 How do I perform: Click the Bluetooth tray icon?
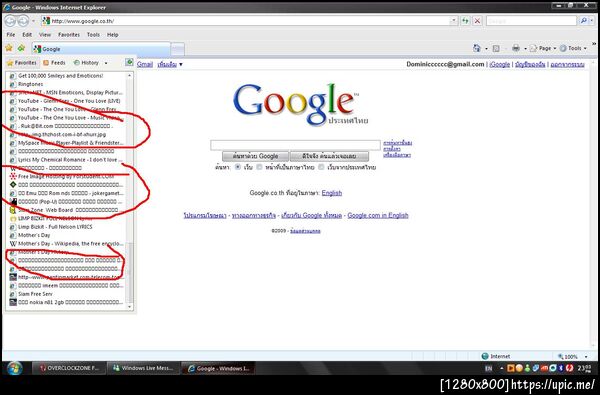[x=561, y=368]
